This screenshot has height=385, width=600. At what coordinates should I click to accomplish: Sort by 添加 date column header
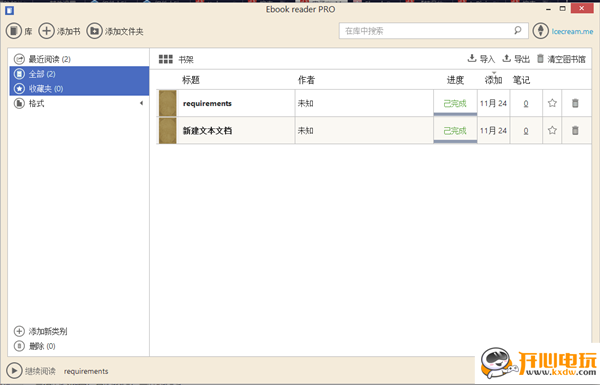(493, 80)
